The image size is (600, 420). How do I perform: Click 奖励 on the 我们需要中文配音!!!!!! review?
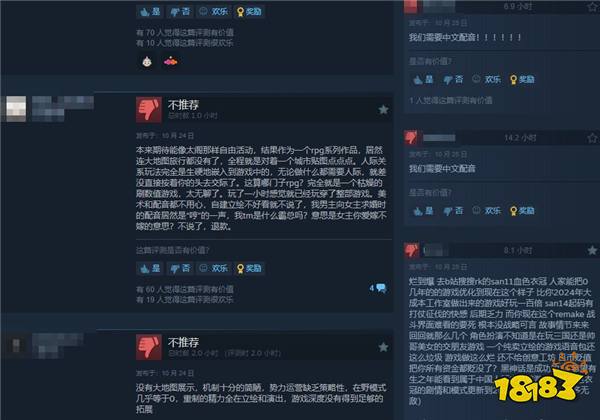[x=522, y=79]
